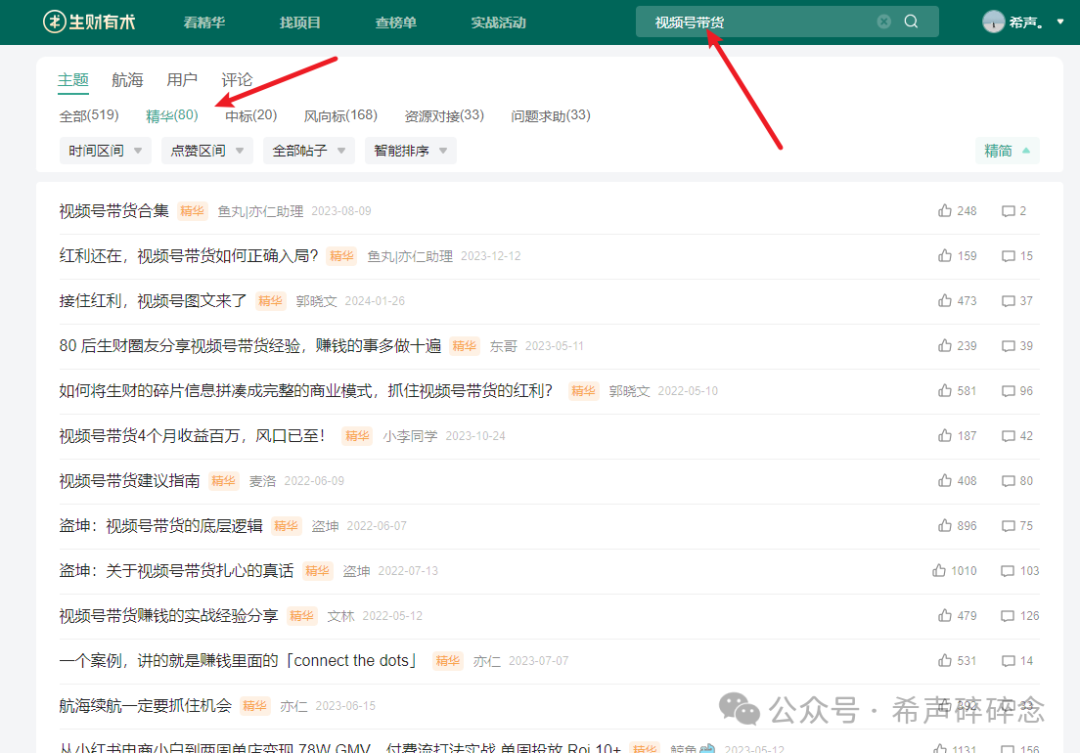
Task: Click the search magnifier icon
Action: (909, 20)
